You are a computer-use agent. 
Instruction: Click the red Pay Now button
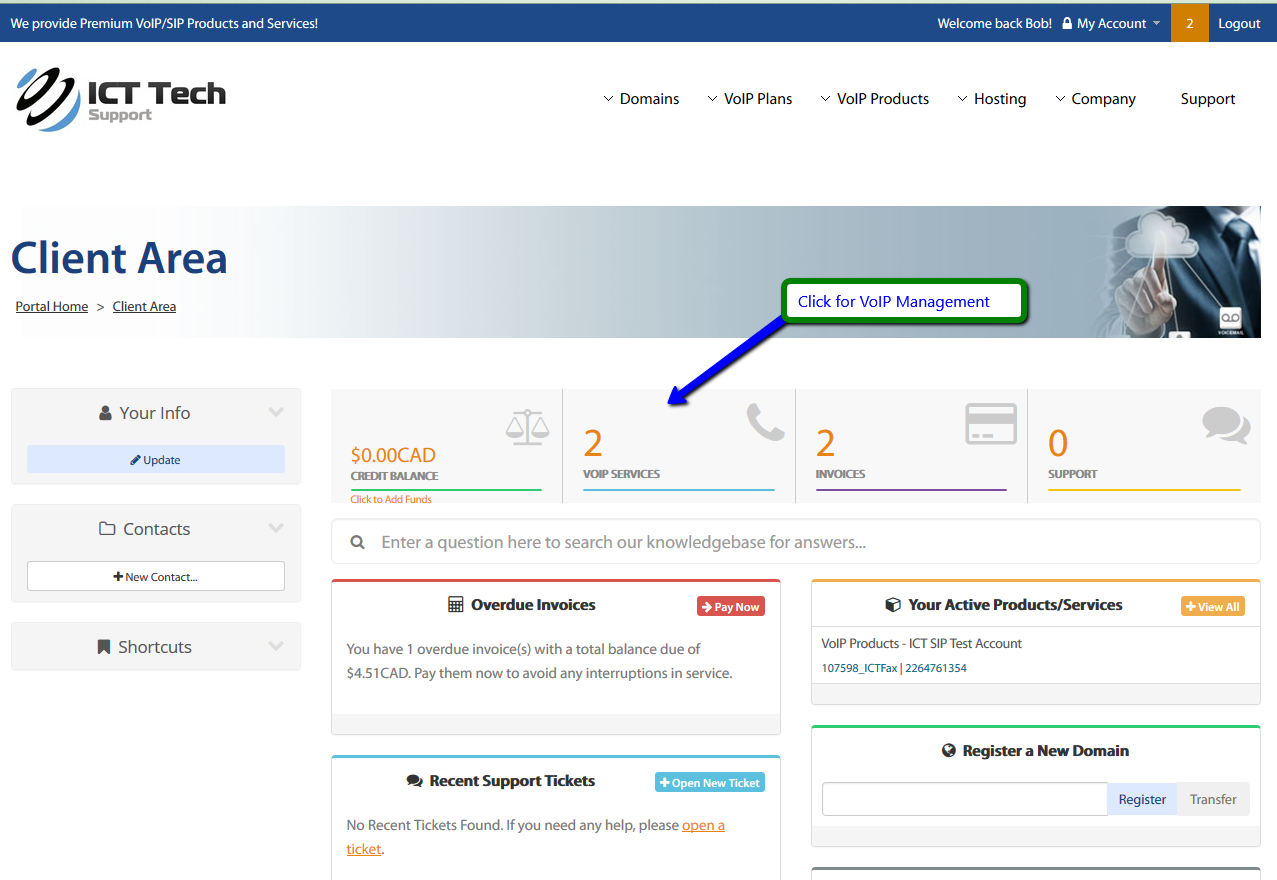[x=730, y=607]
